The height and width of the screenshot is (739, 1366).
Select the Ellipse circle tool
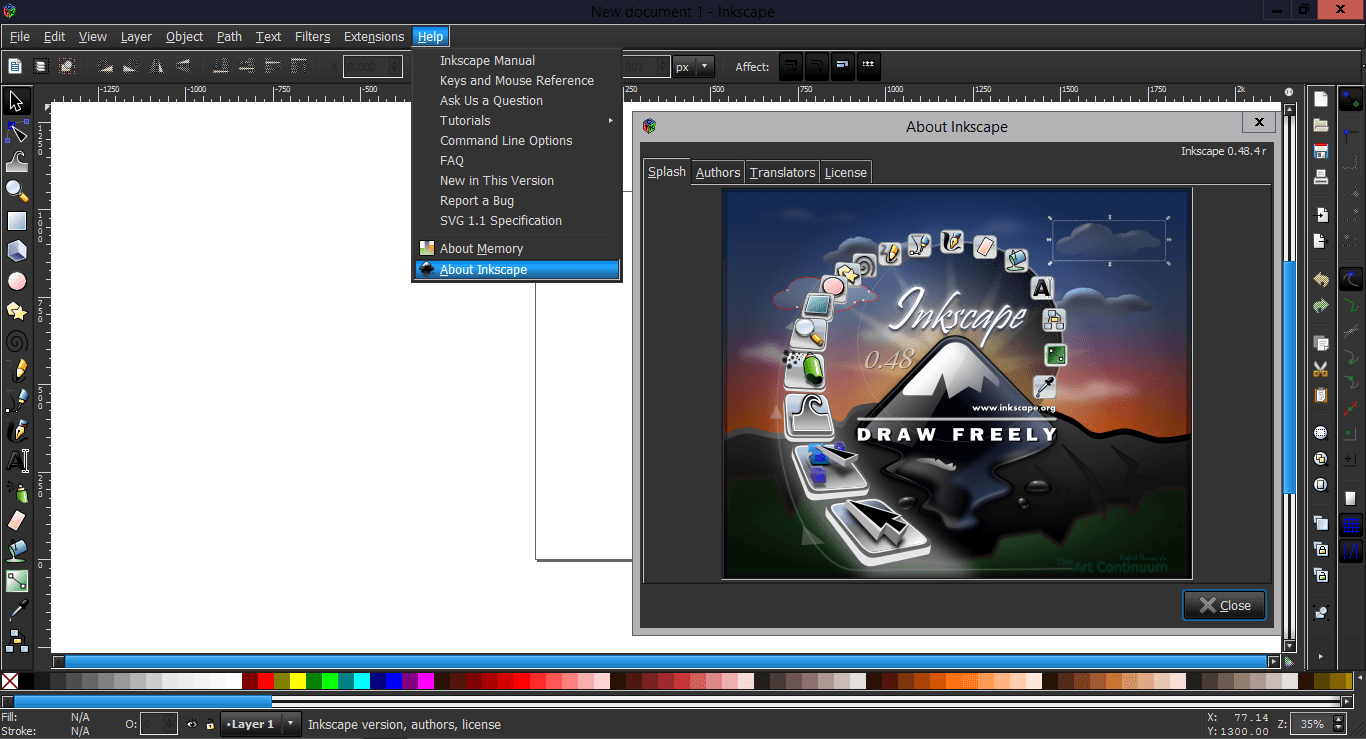pyautogui.click(x=16, y=281)
